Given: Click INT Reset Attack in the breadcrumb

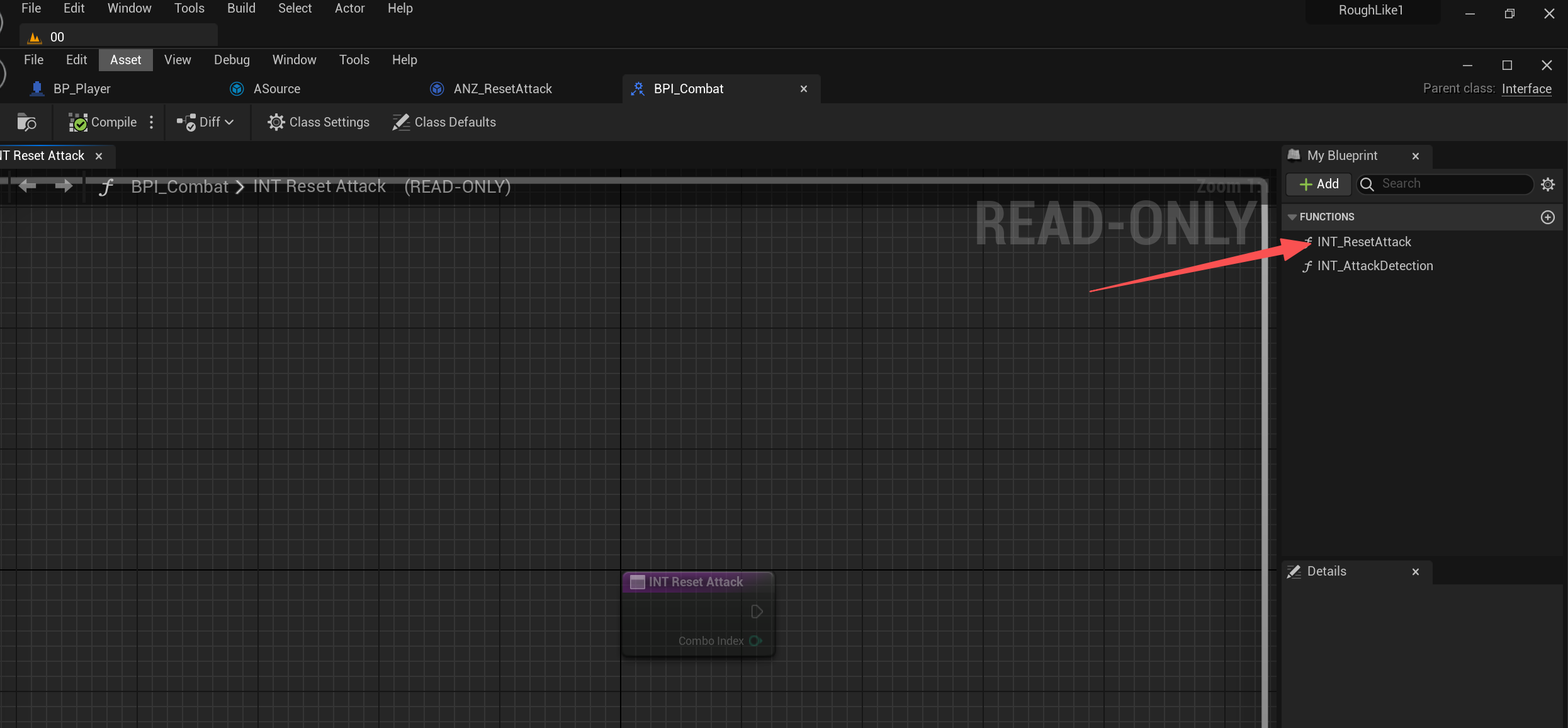Looking at the screenshot, I should pos(320,186).
